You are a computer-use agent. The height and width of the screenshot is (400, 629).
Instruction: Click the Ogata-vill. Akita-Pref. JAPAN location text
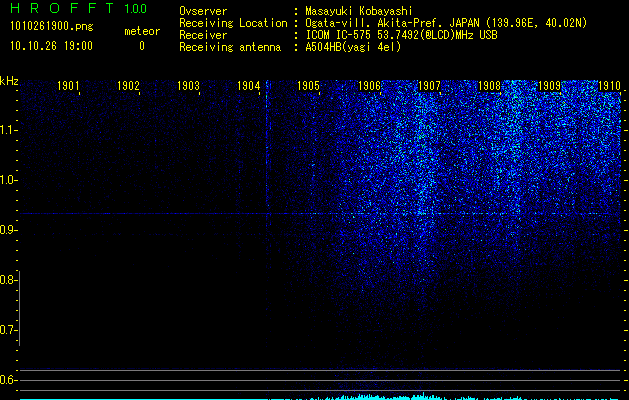coord(446,23)
